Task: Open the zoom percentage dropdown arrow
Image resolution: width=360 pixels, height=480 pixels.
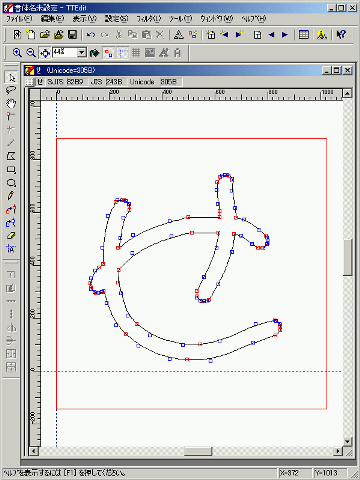Action: (82, 53)
